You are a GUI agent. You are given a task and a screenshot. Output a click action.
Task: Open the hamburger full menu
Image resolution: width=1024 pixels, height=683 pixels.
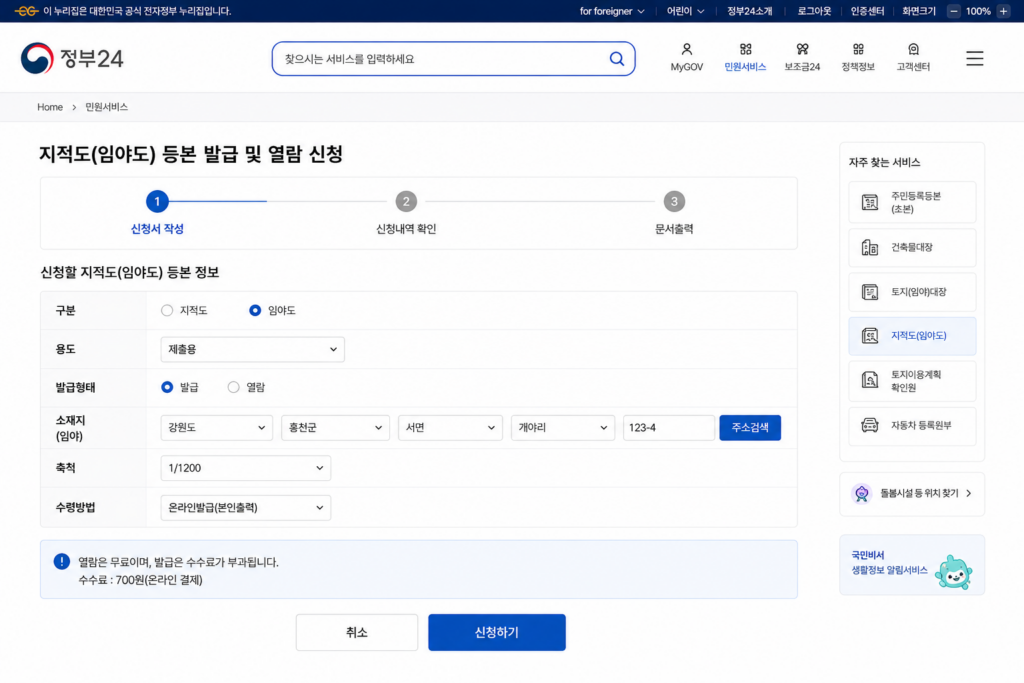974,58
